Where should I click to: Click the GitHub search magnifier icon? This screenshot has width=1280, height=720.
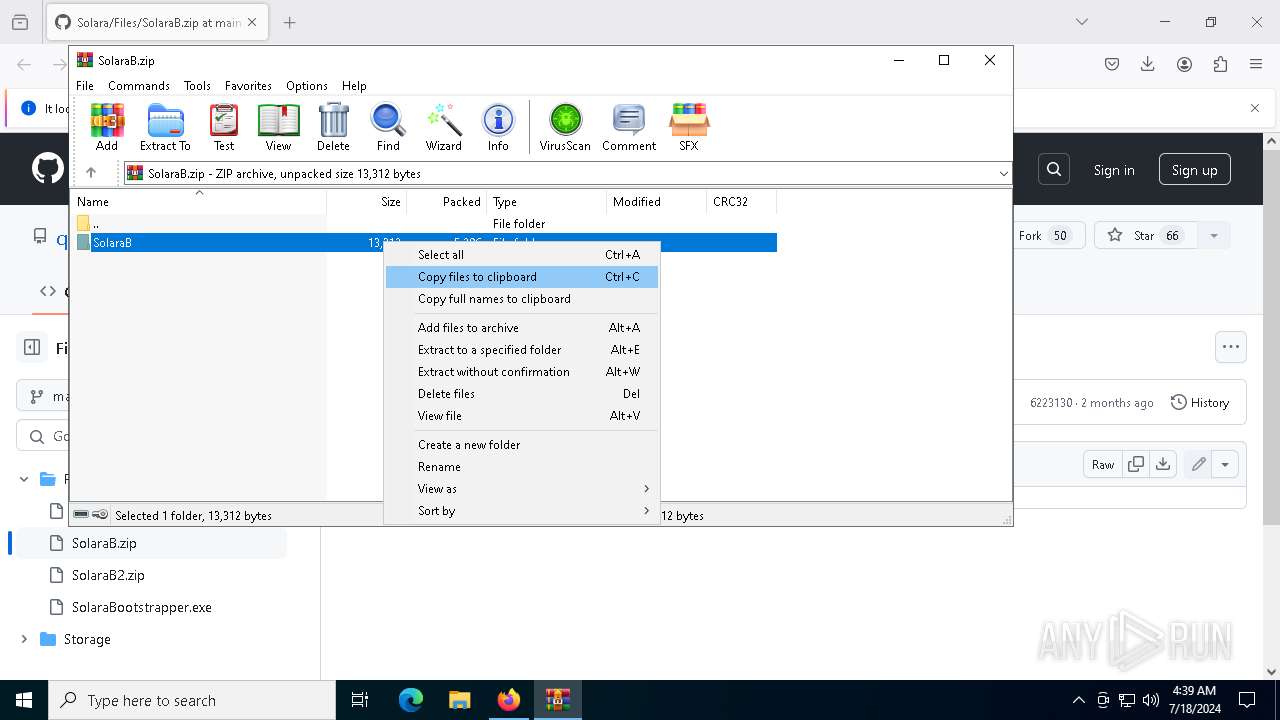click(1054, 170)
